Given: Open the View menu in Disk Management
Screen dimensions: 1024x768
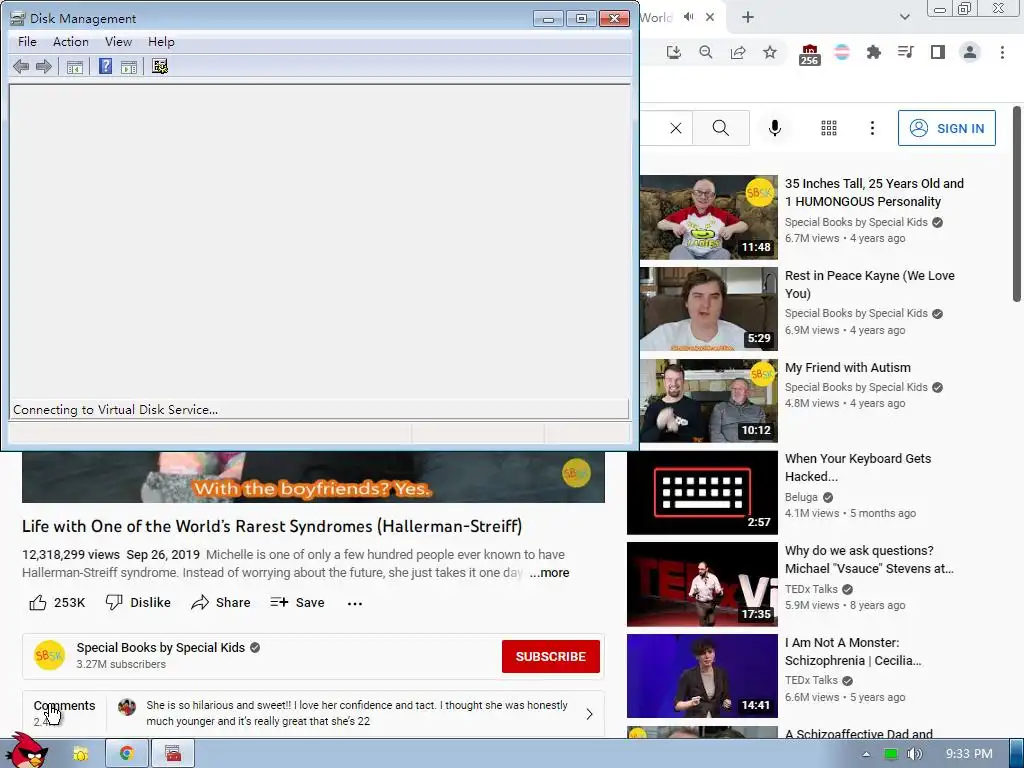Looking at the screenshot, I should pyautogui.click(x=118, y=42).
